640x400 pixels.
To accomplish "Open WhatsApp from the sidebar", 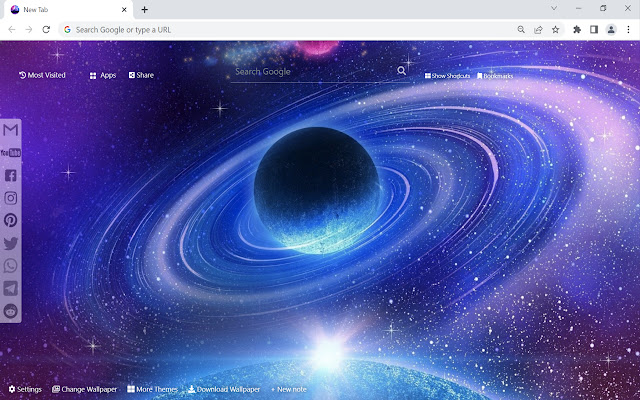I will point(11,266).
